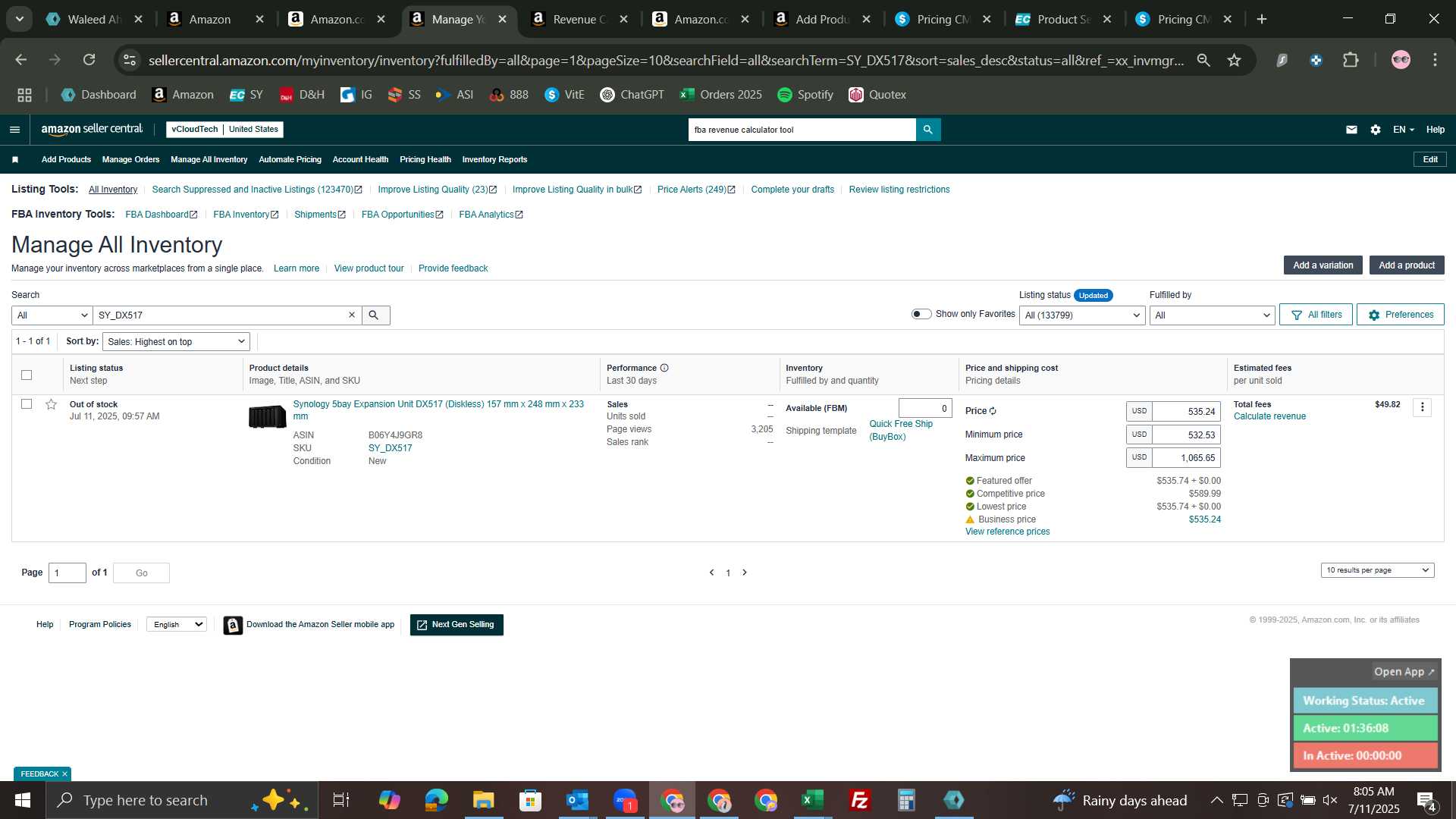Click the Add a product button
Viewport: 1456px width, 819px height.
(x=1406, y=265)
